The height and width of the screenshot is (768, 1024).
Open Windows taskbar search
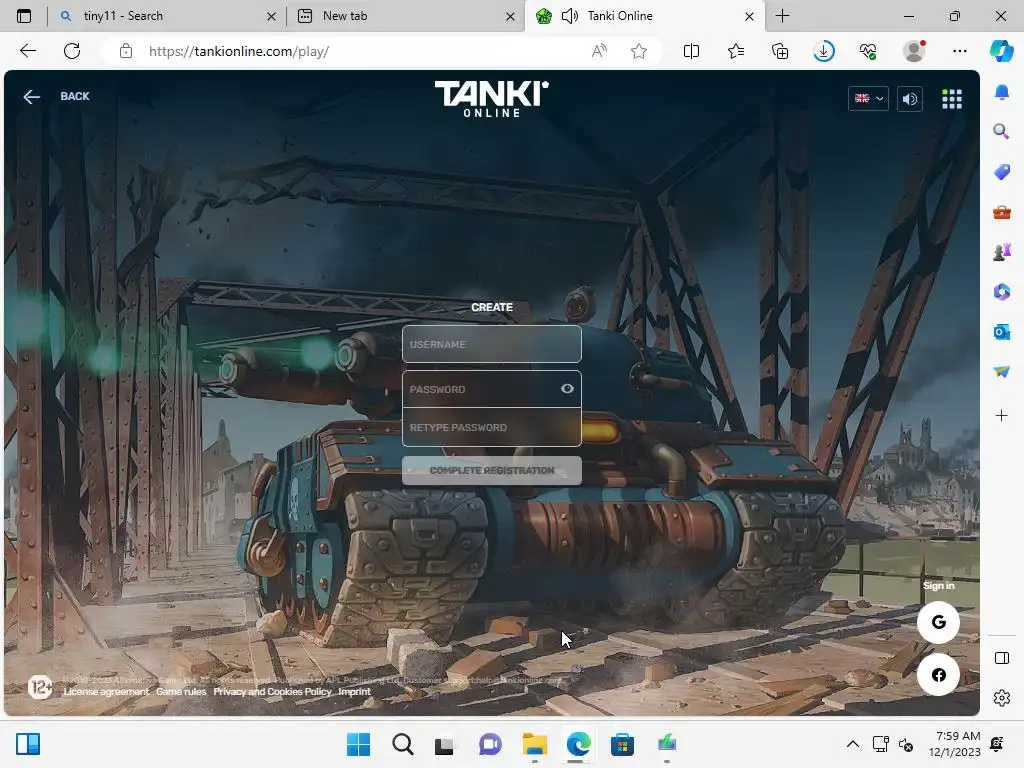(x=402, y=744)
